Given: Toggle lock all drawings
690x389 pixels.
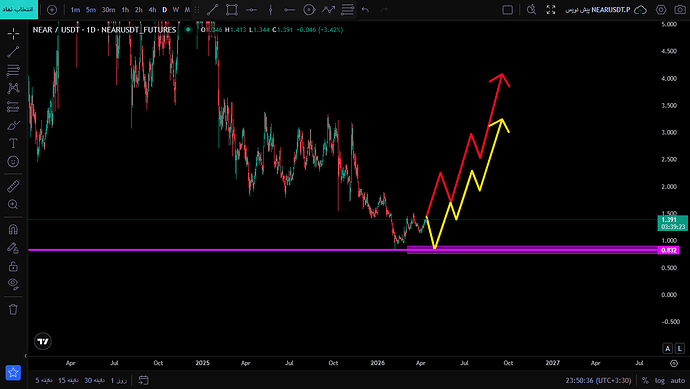Looking at the screenshot, I should pyautogui.click(x=13, y=266).
